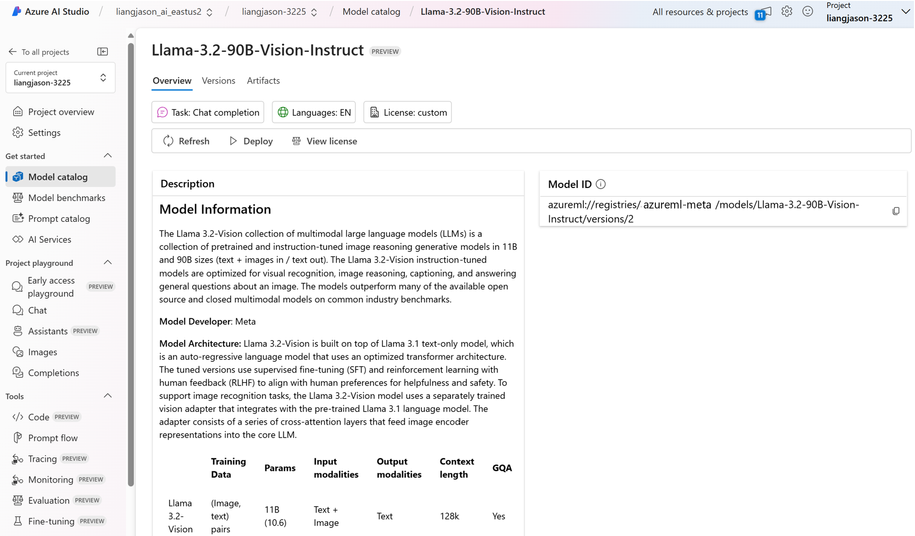Screen dimensions: 915x536
Task: Click Model Developer: Meta text
Action: [208, 321]
